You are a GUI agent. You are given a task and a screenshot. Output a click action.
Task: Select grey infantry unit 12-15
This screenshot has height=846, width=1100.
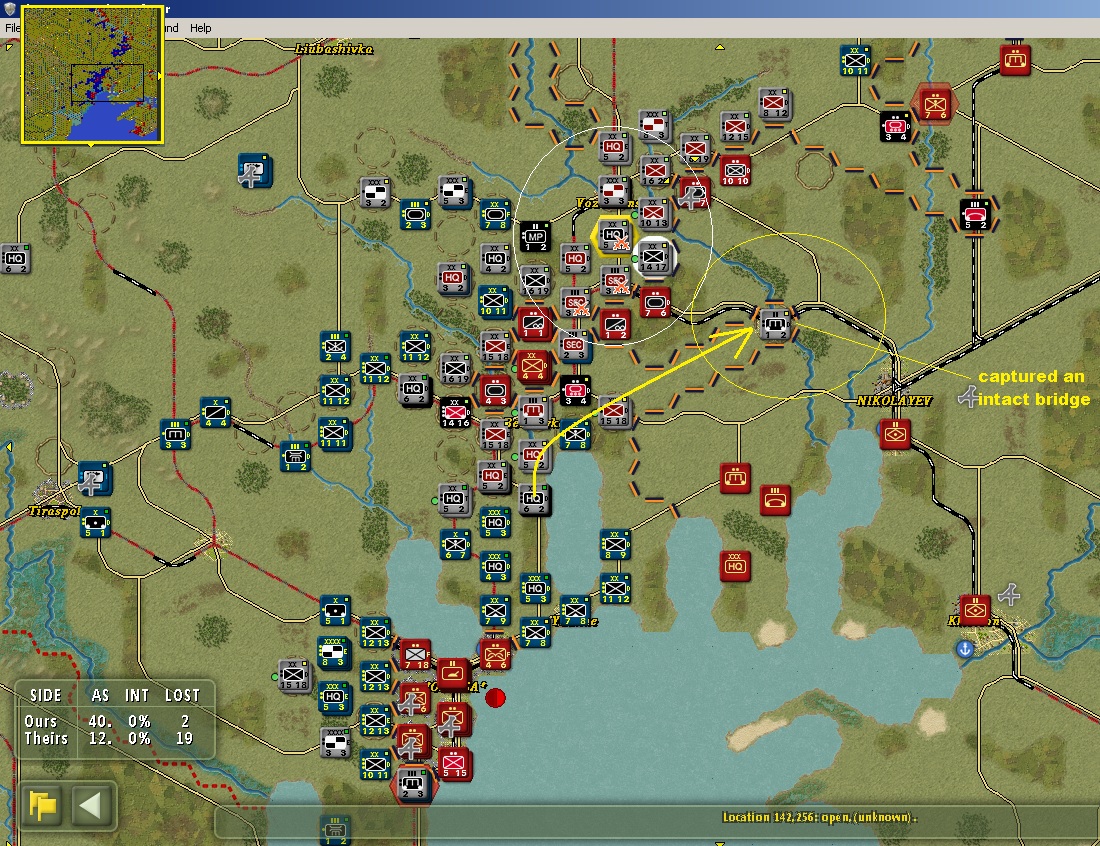click(735, 128)
